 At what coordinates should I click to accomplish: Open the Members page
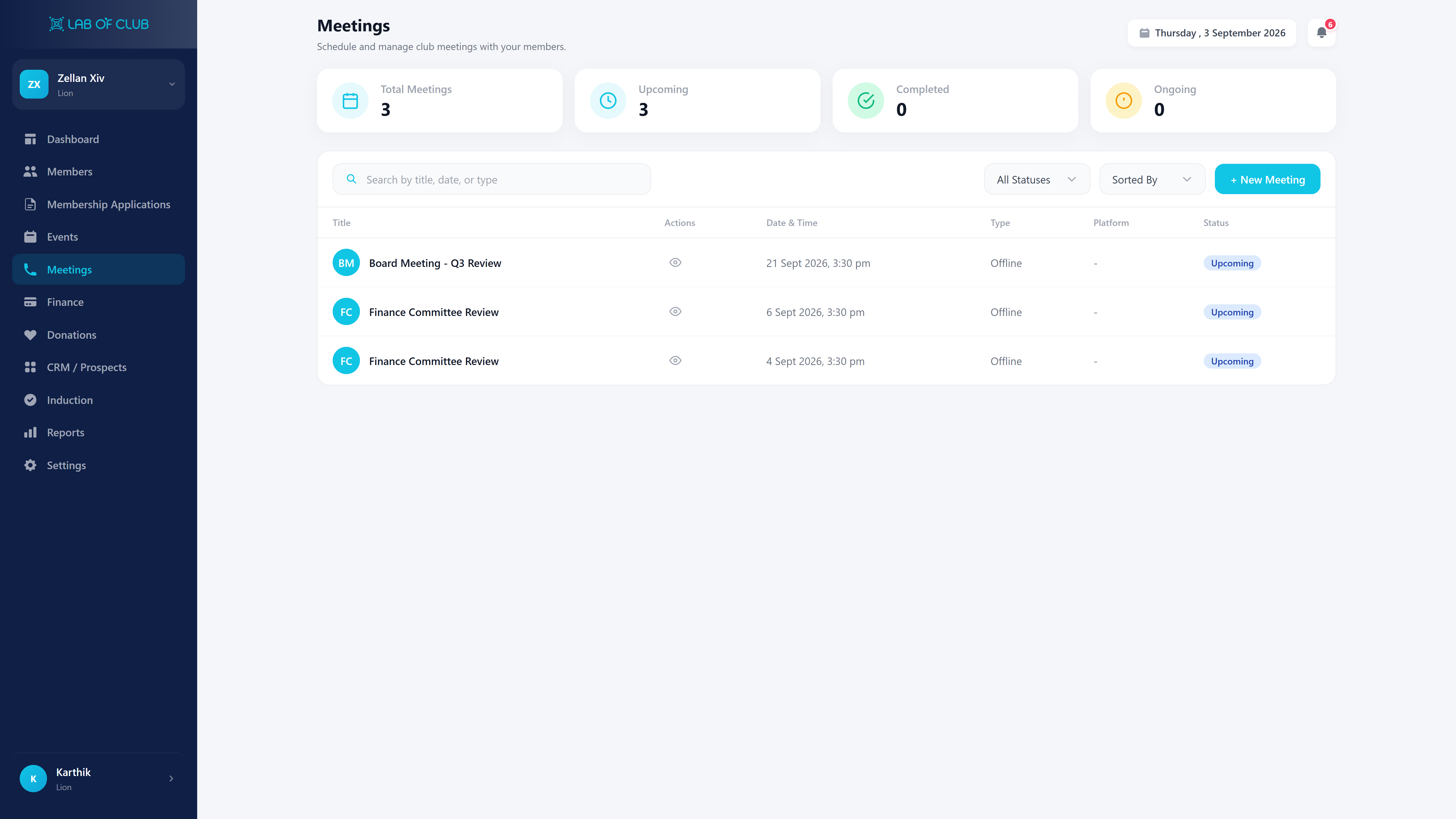[x=98, y=172]
